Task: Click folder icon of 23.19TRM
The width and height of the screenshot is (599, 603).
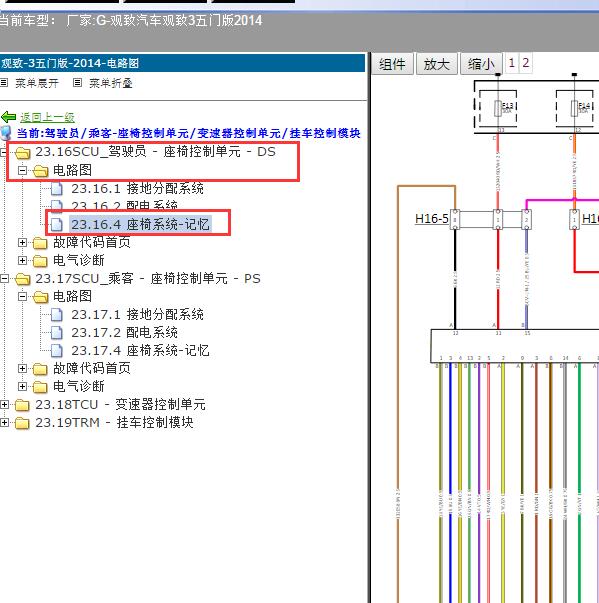Action: (x=23, y=423)
